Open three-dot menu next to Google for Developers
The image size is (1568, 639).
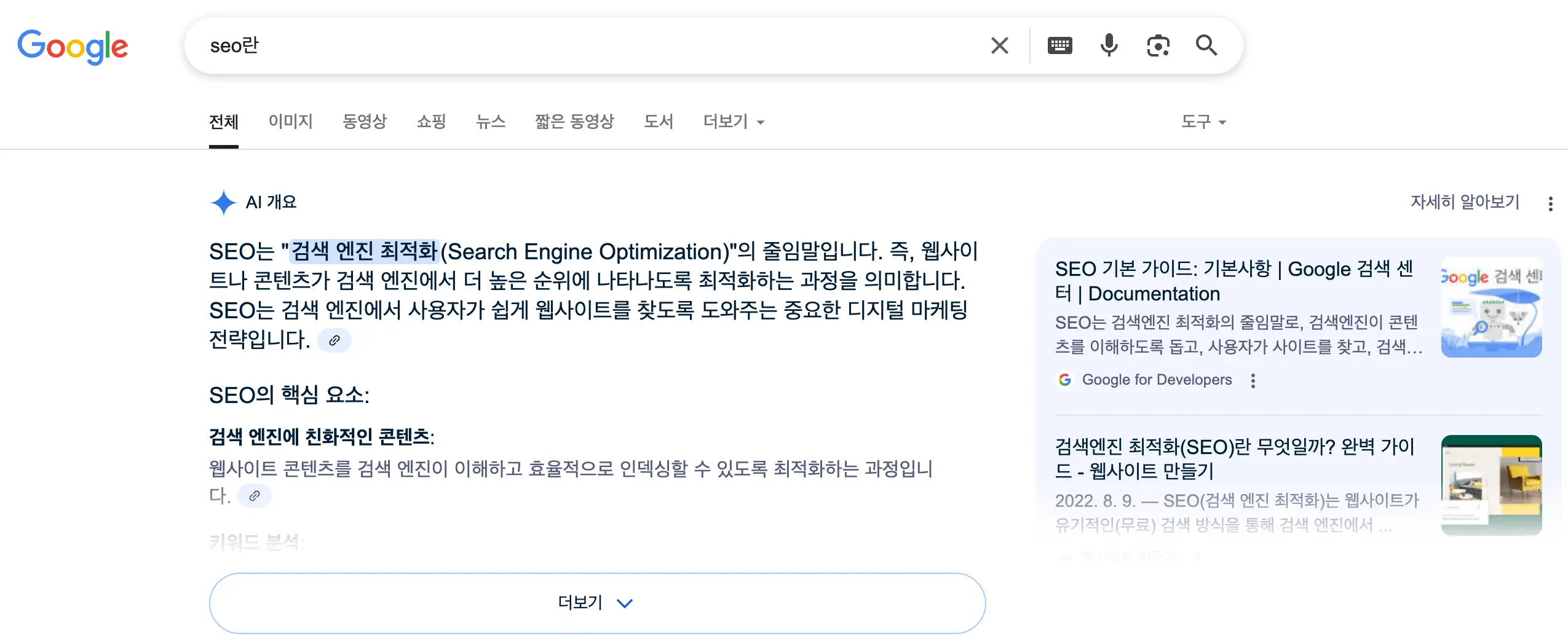(1253, 380)
